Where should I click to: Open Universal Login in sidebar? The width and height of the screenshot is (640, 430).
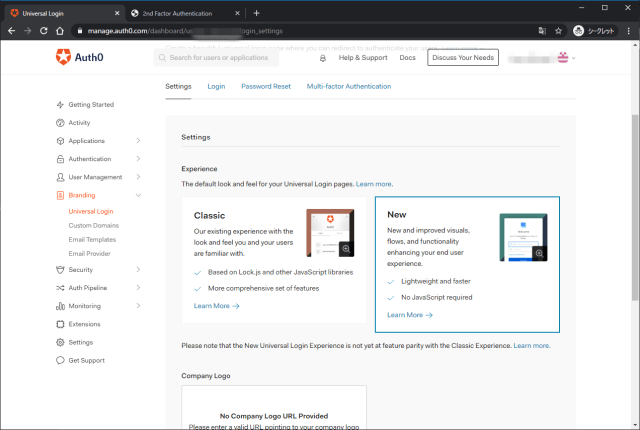pyautogui.click(x=91, y=211)
